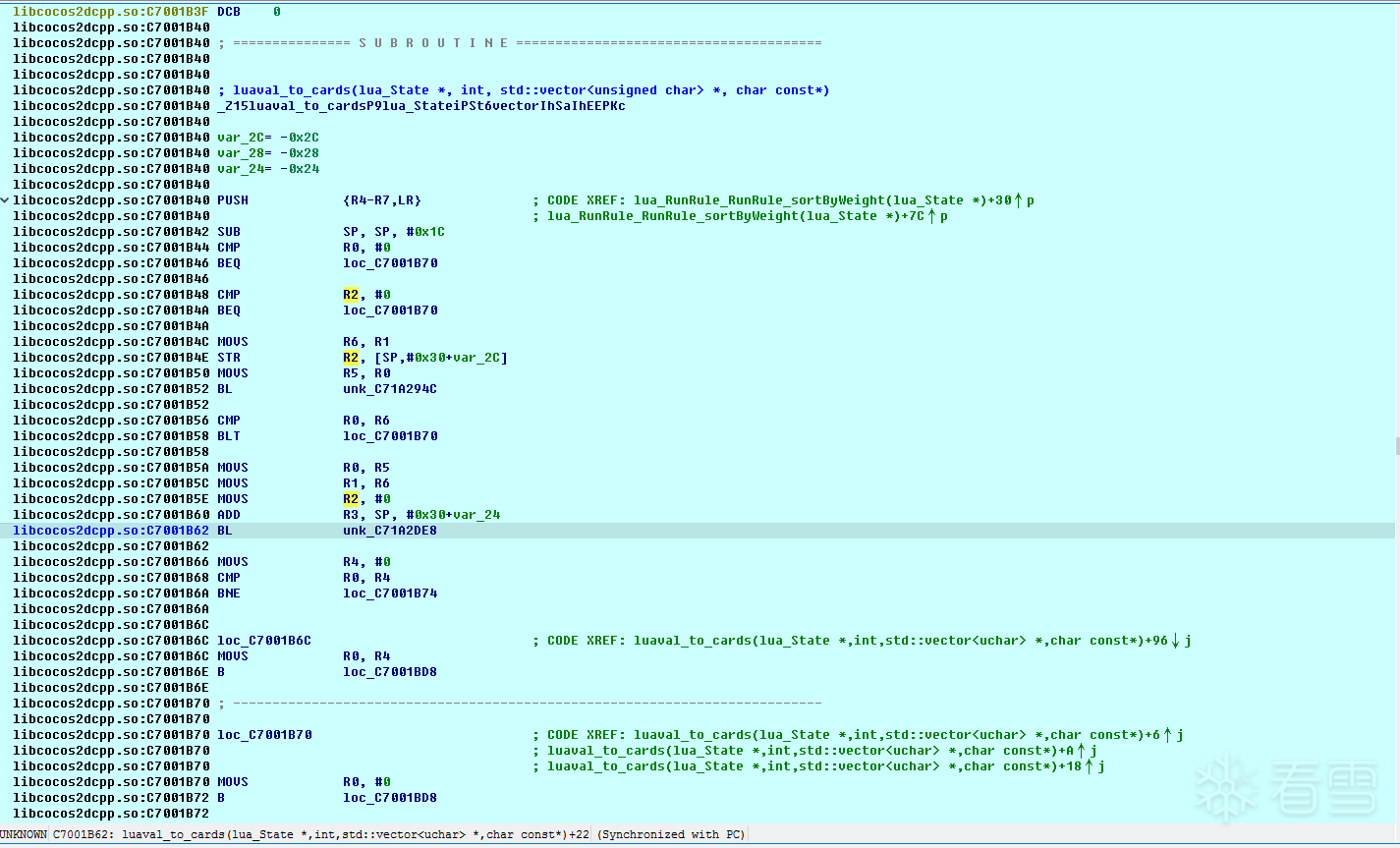Click loc_C7001B70 target of BEQ at C7001B46
This screenshot has height=848, width=1400.
390,263
